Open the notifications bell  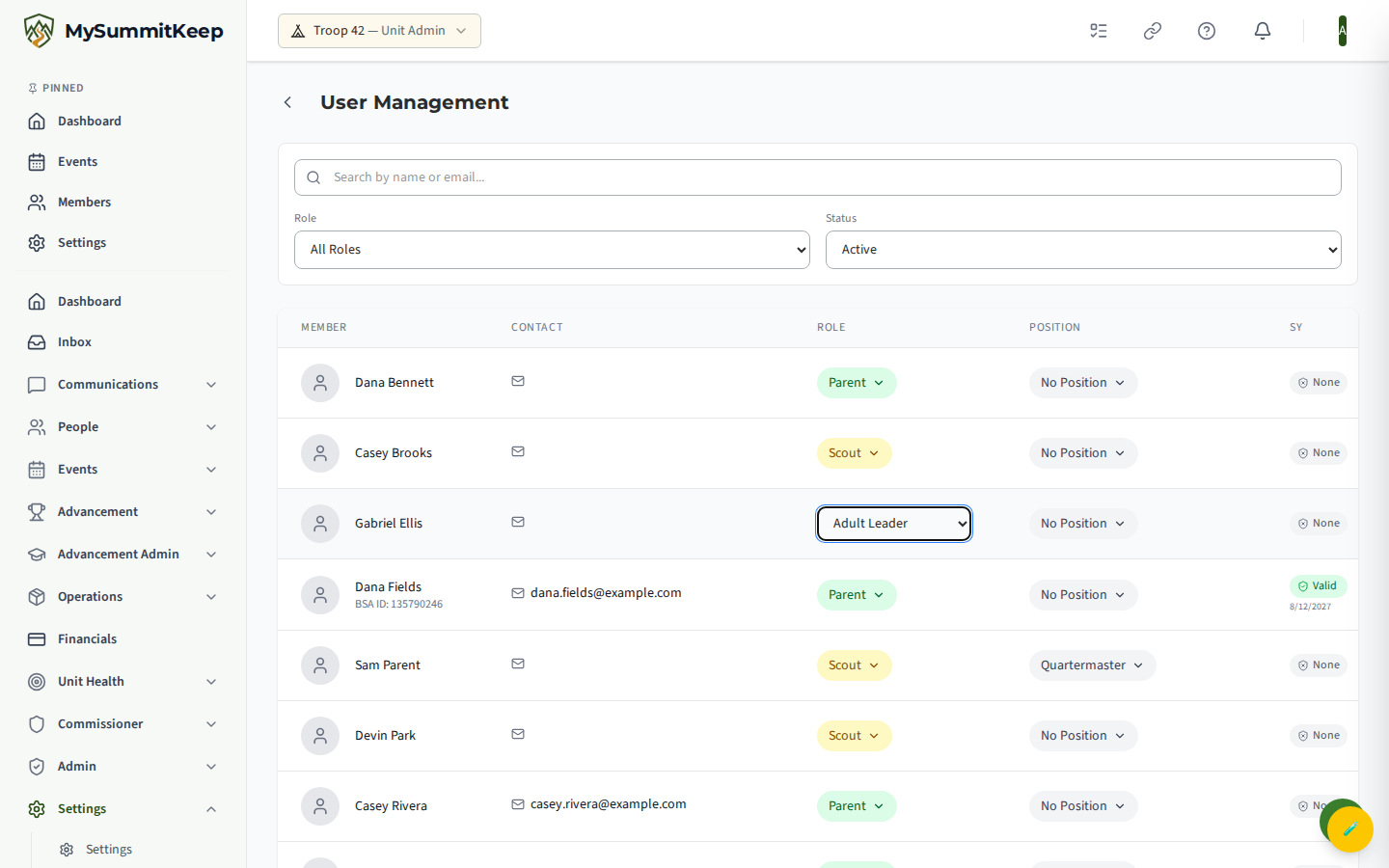1263,31
